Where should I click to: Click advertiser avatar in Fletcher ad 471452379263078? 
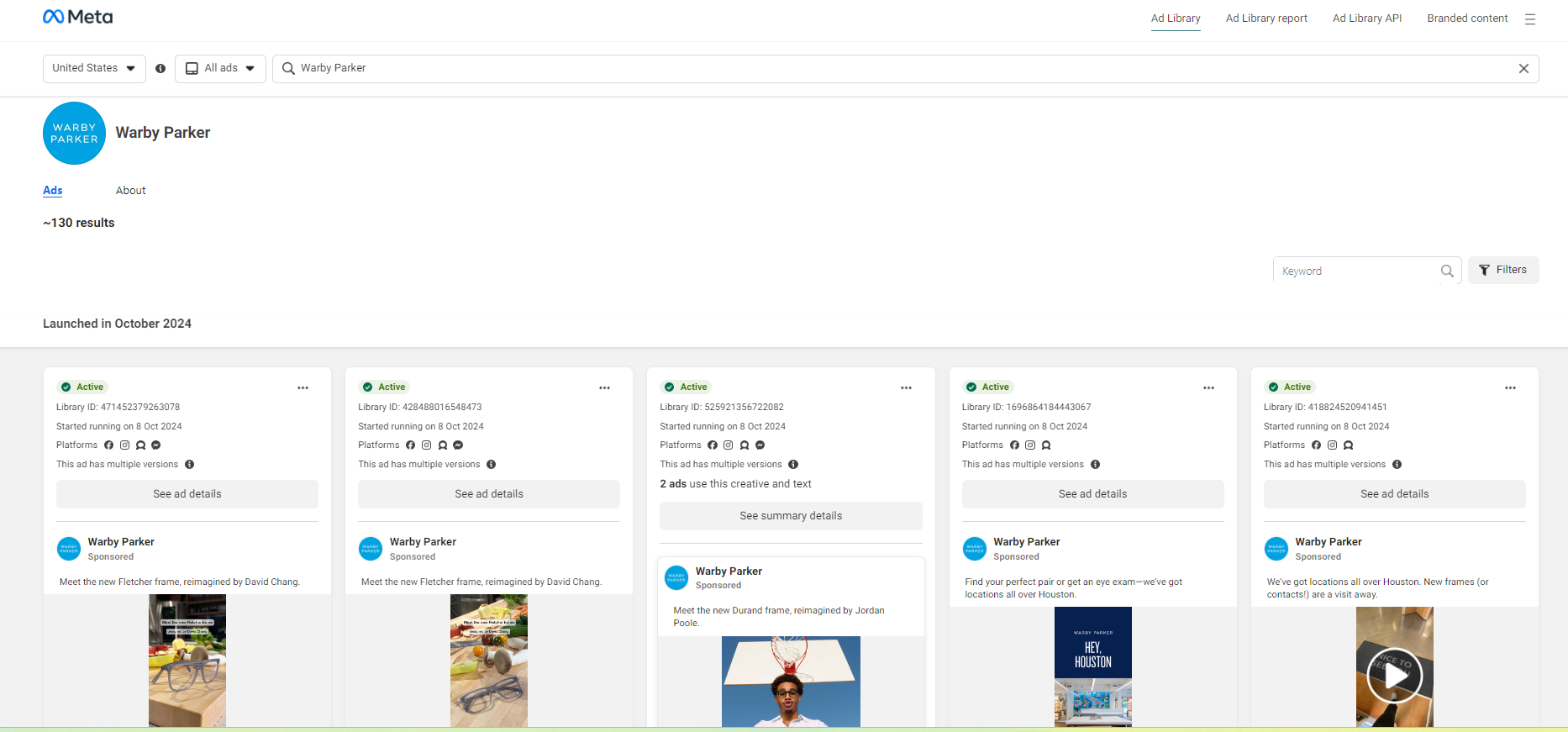point(69,549)
